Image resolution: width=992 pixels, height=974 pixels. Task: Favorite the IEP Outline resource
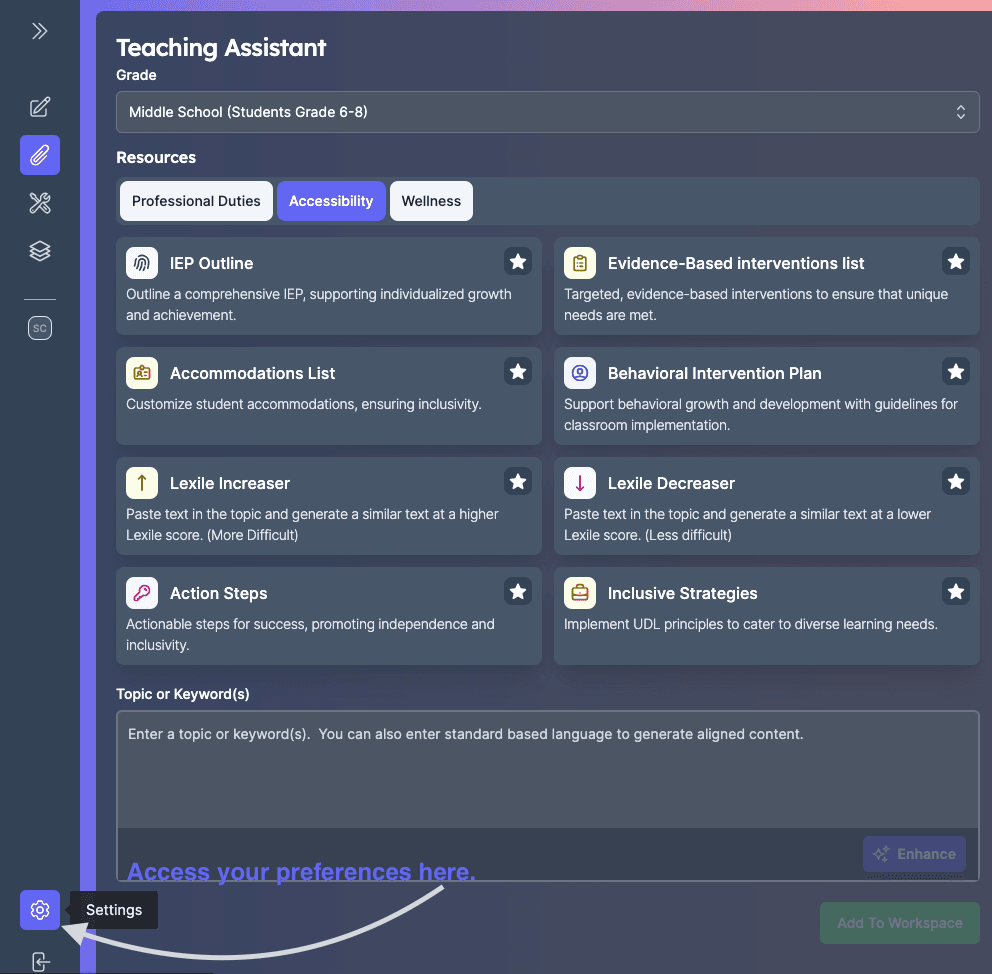[518, 261]
